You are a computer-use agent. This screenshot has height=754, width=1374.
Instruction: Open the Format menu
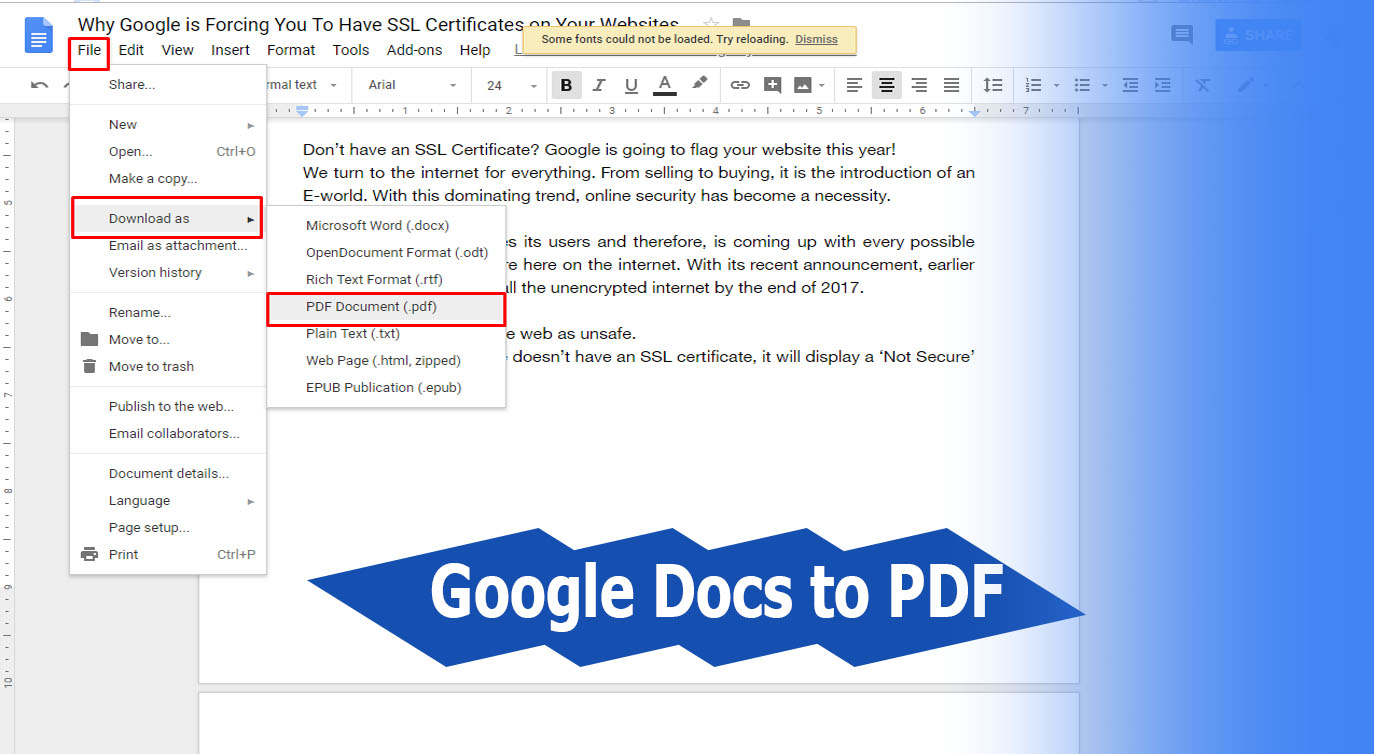[x=291, y=49]
